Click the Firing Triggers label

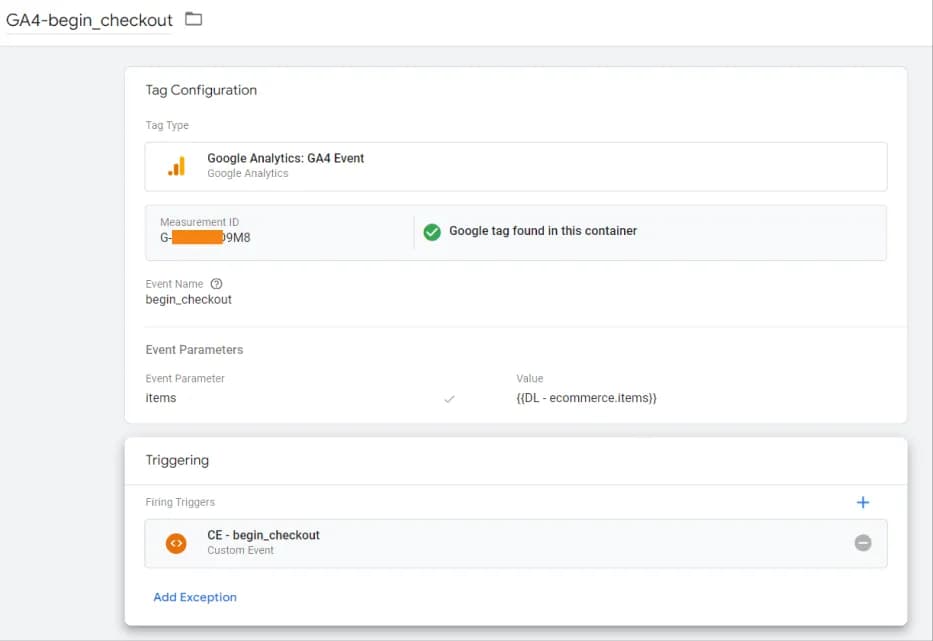tap(180, 502)
